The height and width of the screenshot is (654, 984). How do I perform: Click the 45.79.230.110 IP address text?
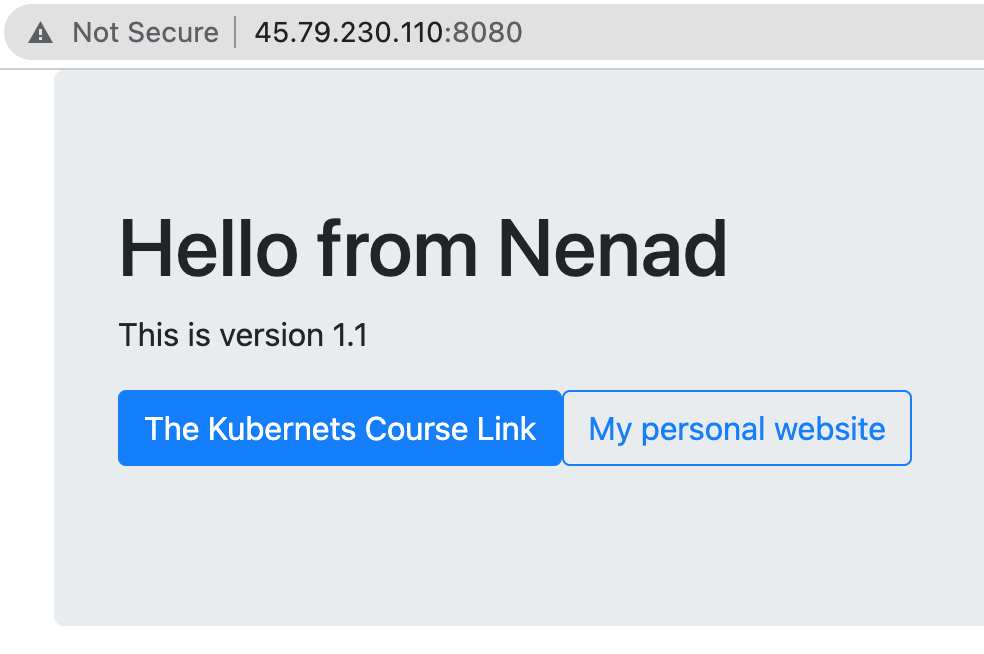coord(349,33)
